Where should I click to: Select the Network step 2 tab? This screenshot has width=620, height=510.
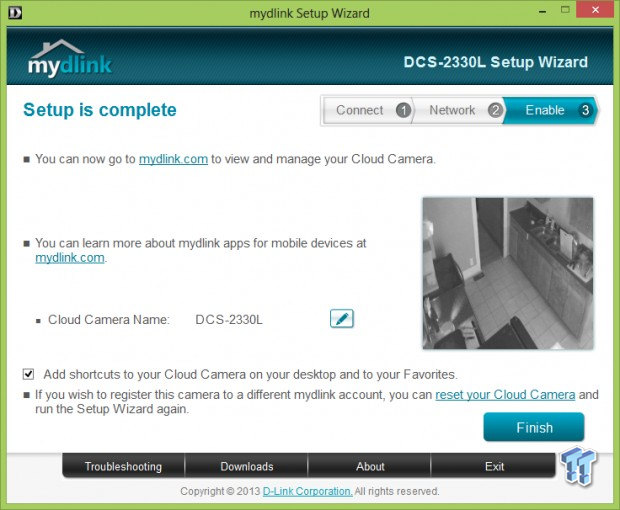pos(459,110)
